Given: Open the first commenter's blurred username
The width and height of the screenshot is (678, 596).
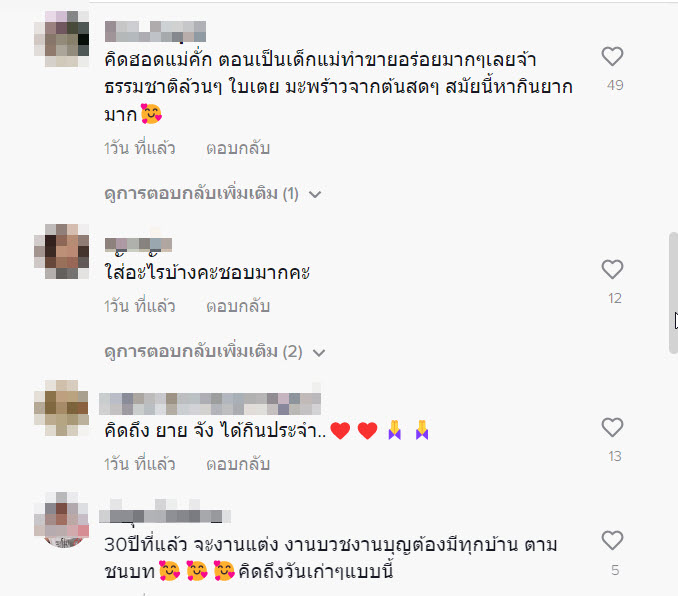Looking at the screenshot, I should (155, 32).
